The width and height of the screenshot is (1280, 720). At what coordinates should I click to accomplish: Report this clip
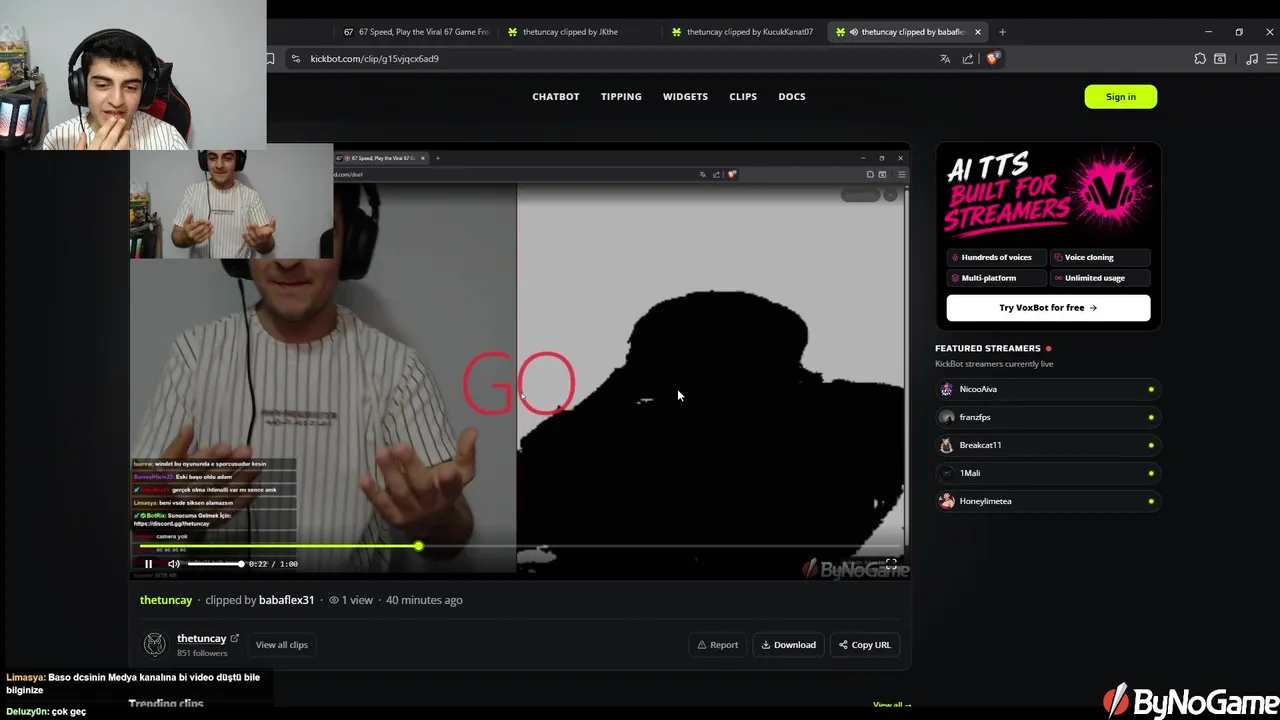[718, 645]
